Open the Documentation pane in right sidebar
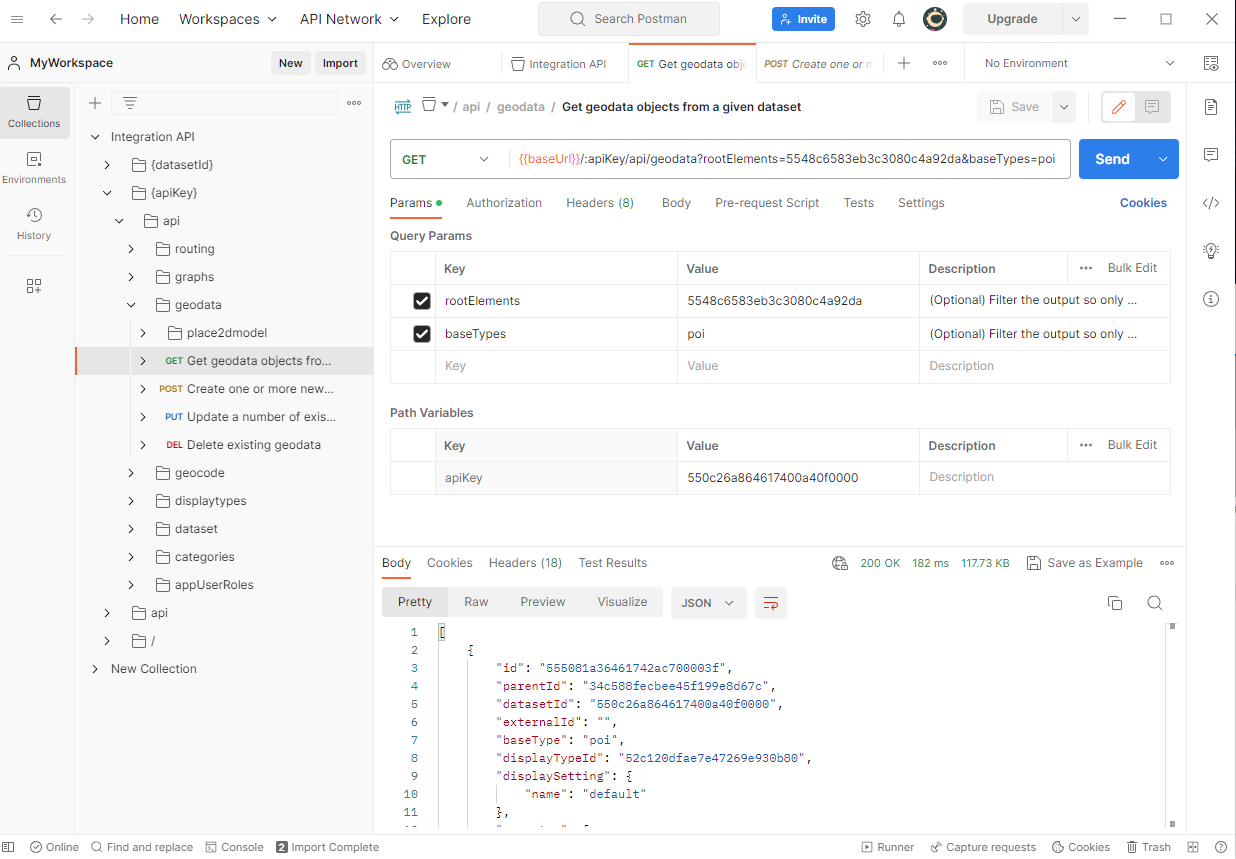The height and width of the screenshot is (859, 1236). pos(1211,107)
